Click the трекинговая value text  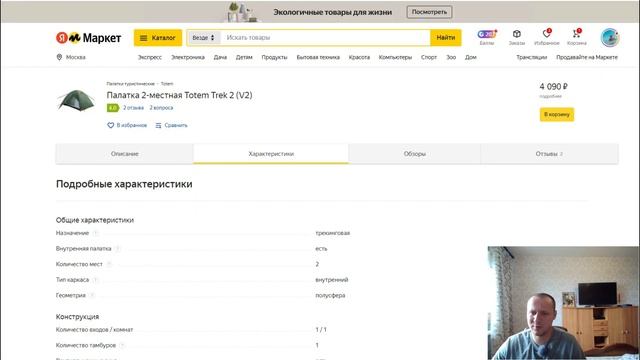[x=333, y=233]
